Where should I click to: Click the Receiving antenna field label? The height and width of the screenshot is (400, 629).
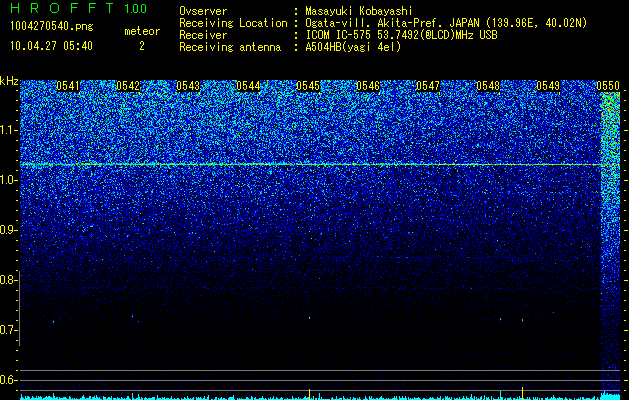pos(230,47)
